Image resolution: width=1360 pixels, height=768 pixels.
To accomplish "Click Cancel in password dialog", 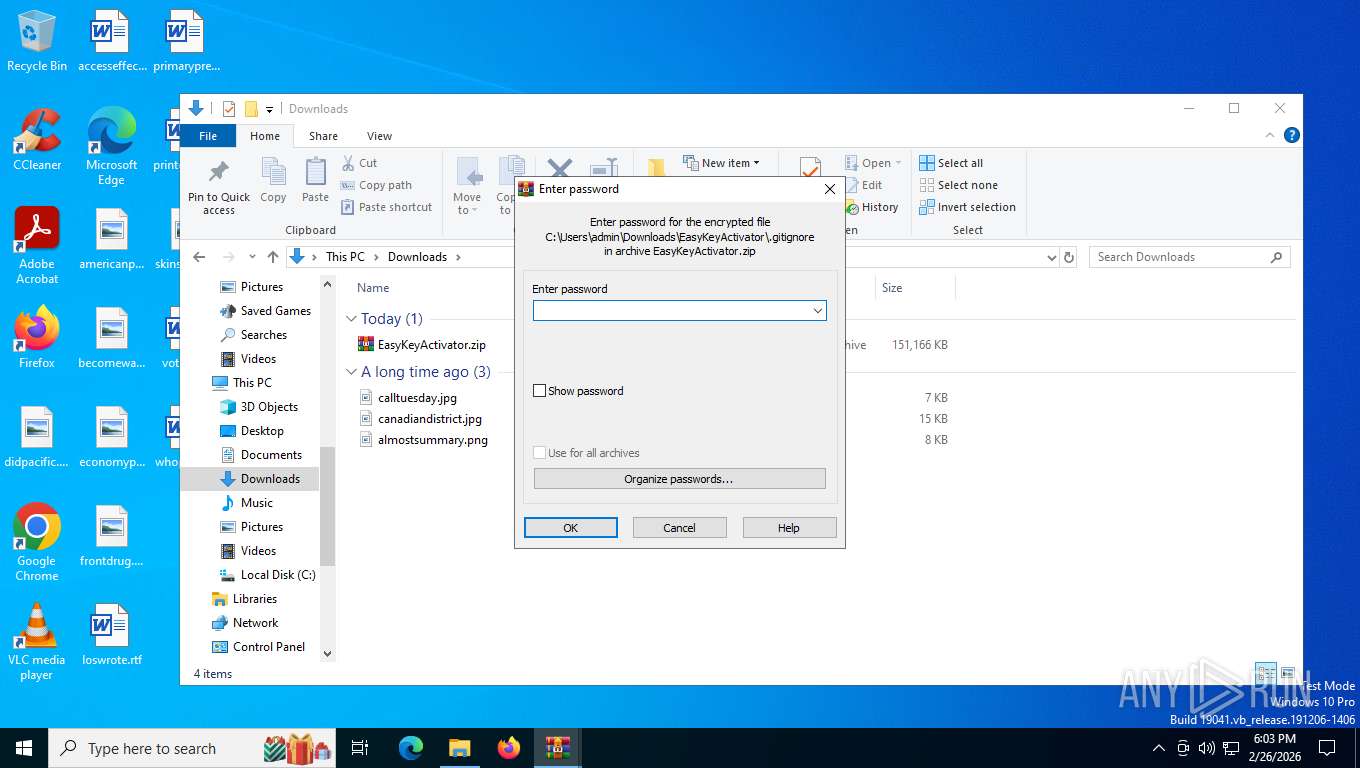I will tap(679, 528).
